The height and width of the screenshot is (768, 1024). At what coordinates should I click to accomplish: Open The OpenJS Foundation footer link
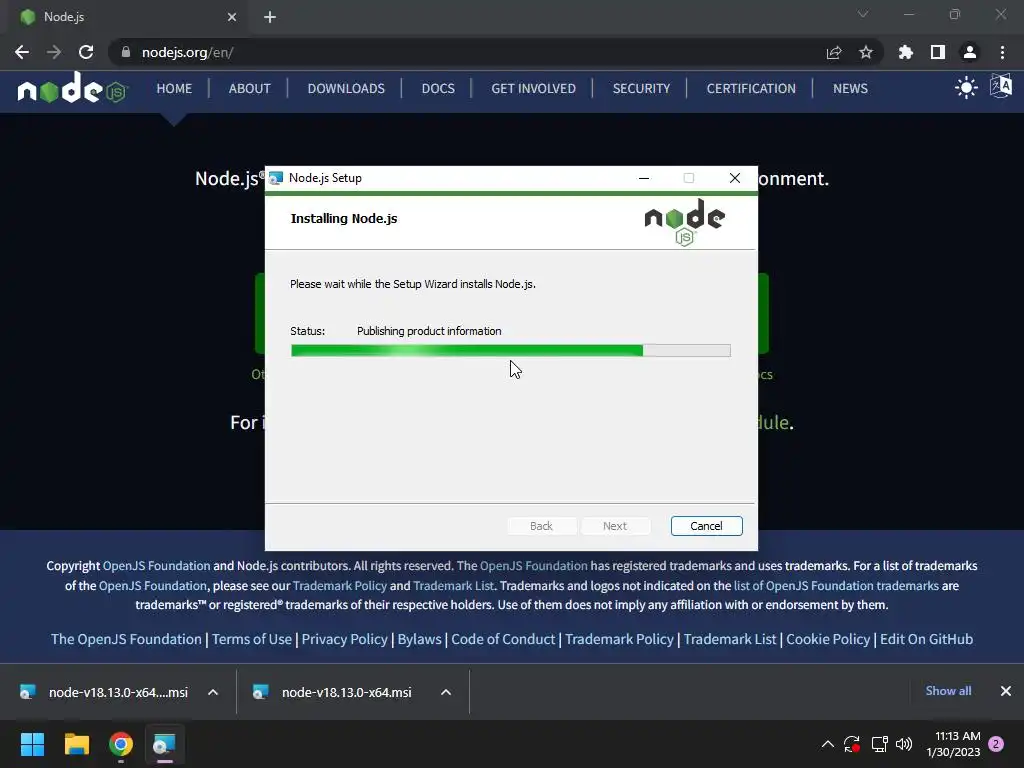point(126,639)
